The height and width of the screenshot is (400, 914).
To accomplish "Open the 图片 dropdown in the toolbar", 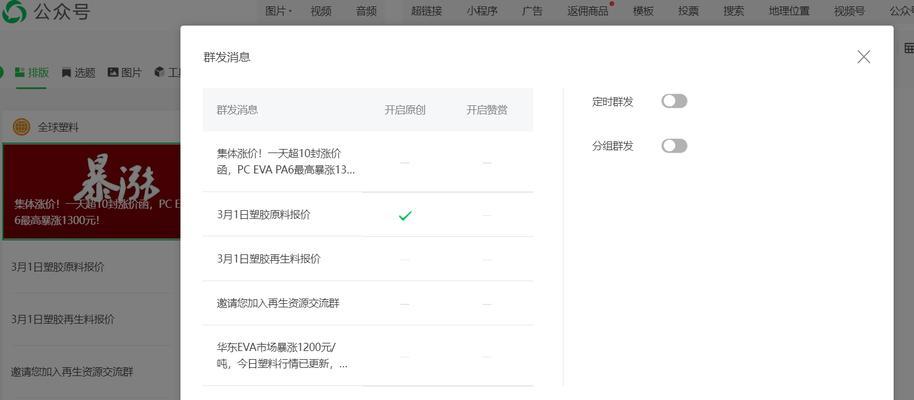I will [278, 10].
